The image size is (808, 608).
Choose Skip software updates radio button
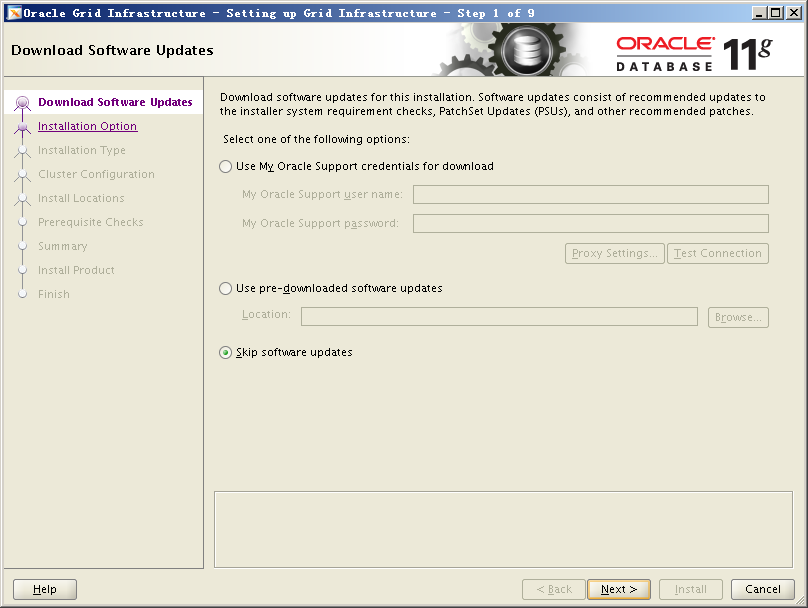pyautogui.click(x=225, y=353)
